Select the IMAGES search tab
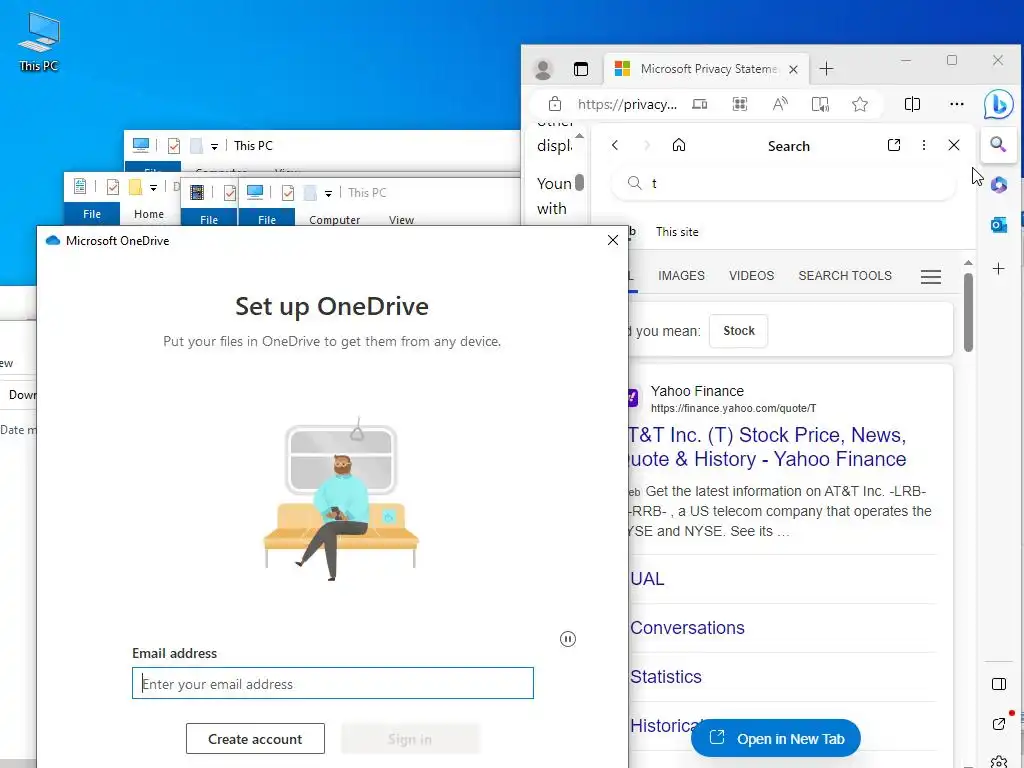Screen dimensions: 1024x768 [681, 276]
